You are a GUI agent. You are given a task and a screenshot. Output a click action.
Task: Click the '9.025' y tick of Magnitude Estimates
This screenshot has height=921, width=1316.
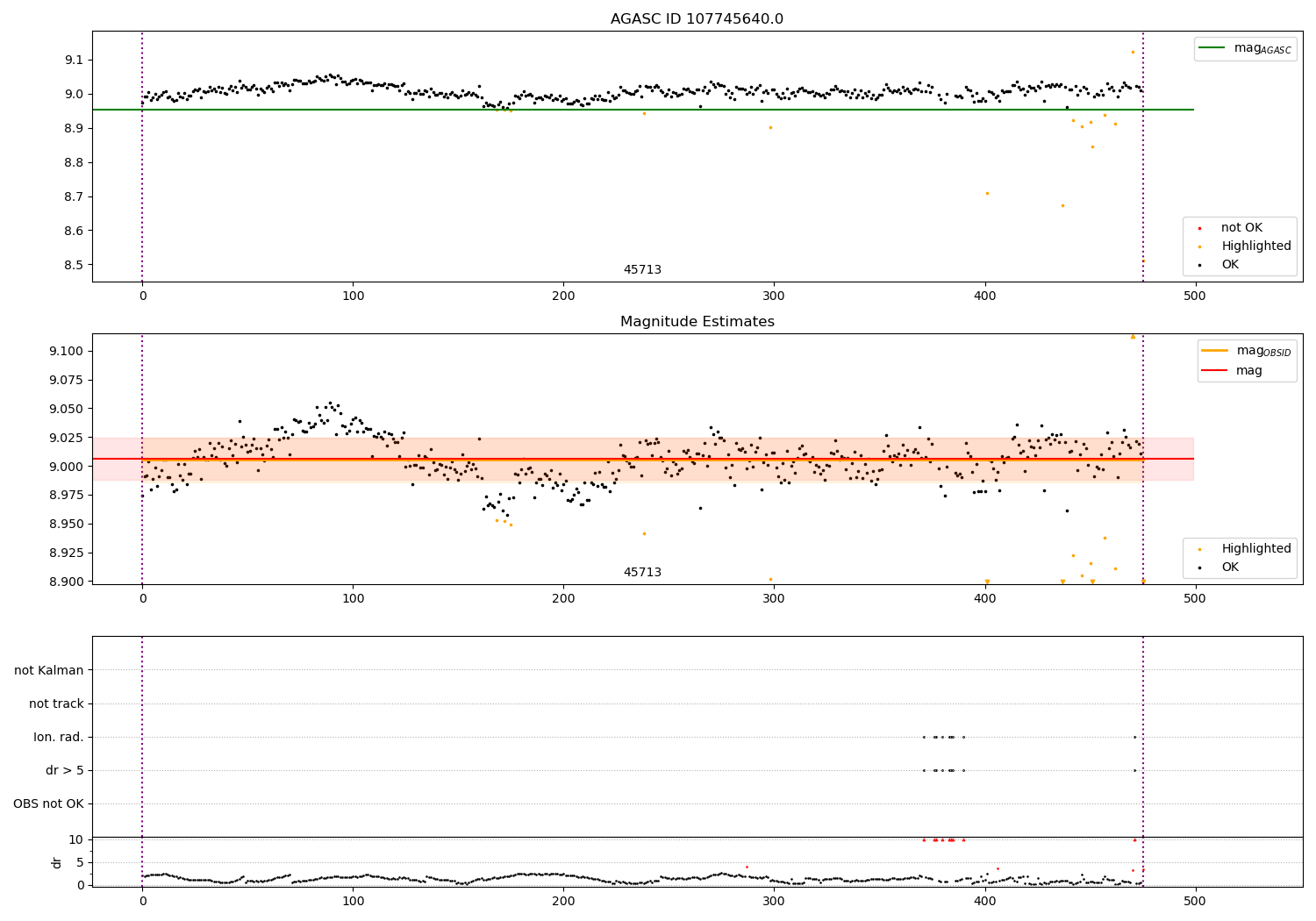pos(68,438)
